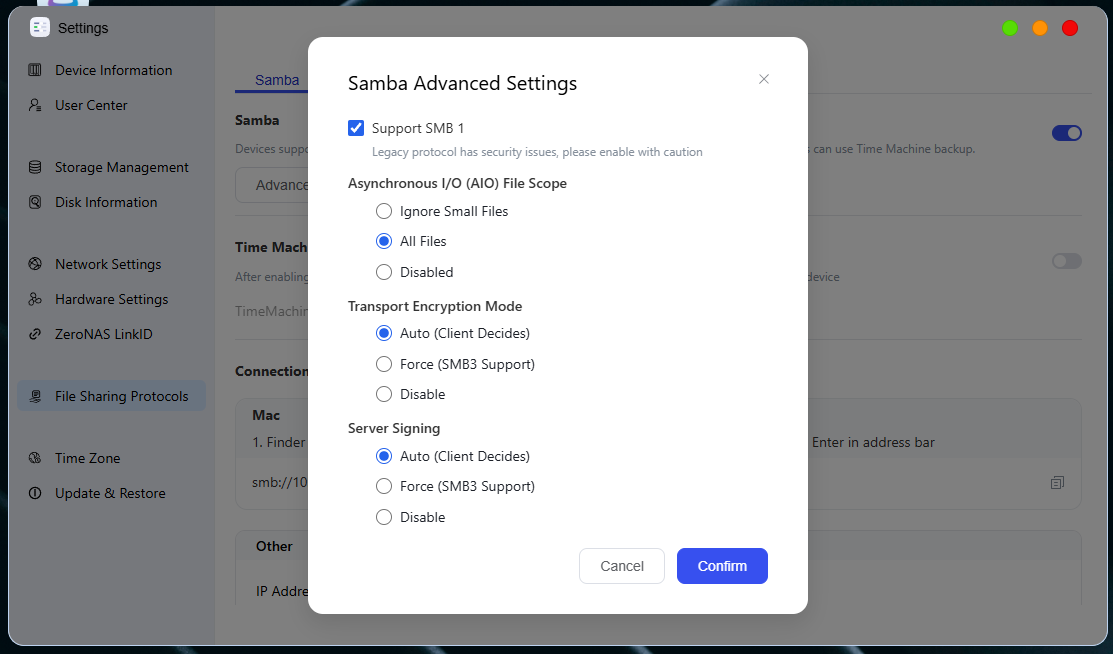Click the legacy protocol security warning text
The width and height of the screenshot is (1113, 654).
coord(537,152)
